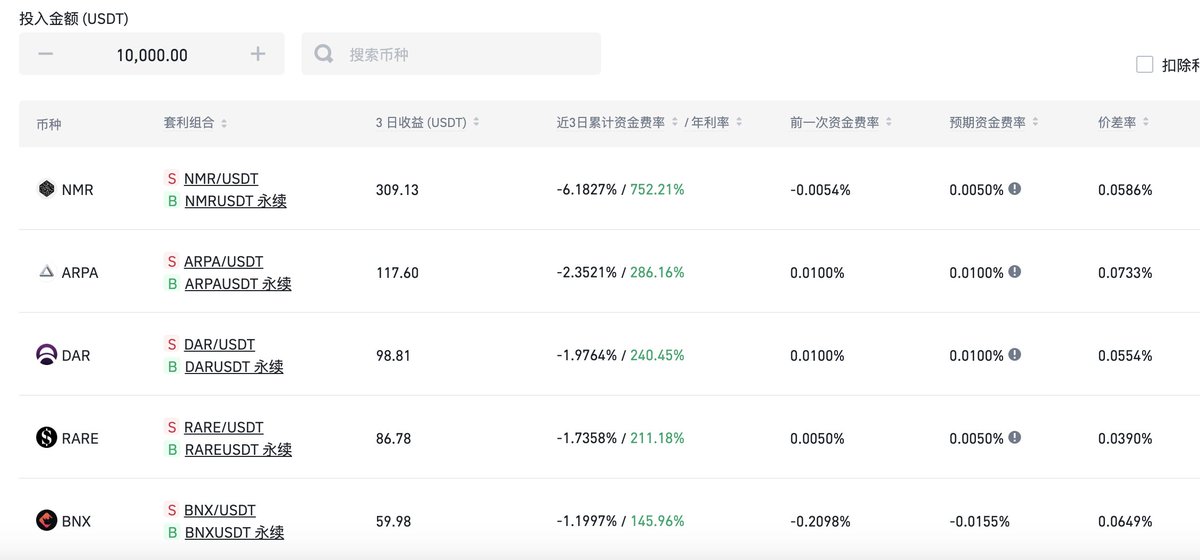This screenshot has height=560, width=1200.
Task: Select NMR 3-day profit value 309.13
Action: point(397,189)
